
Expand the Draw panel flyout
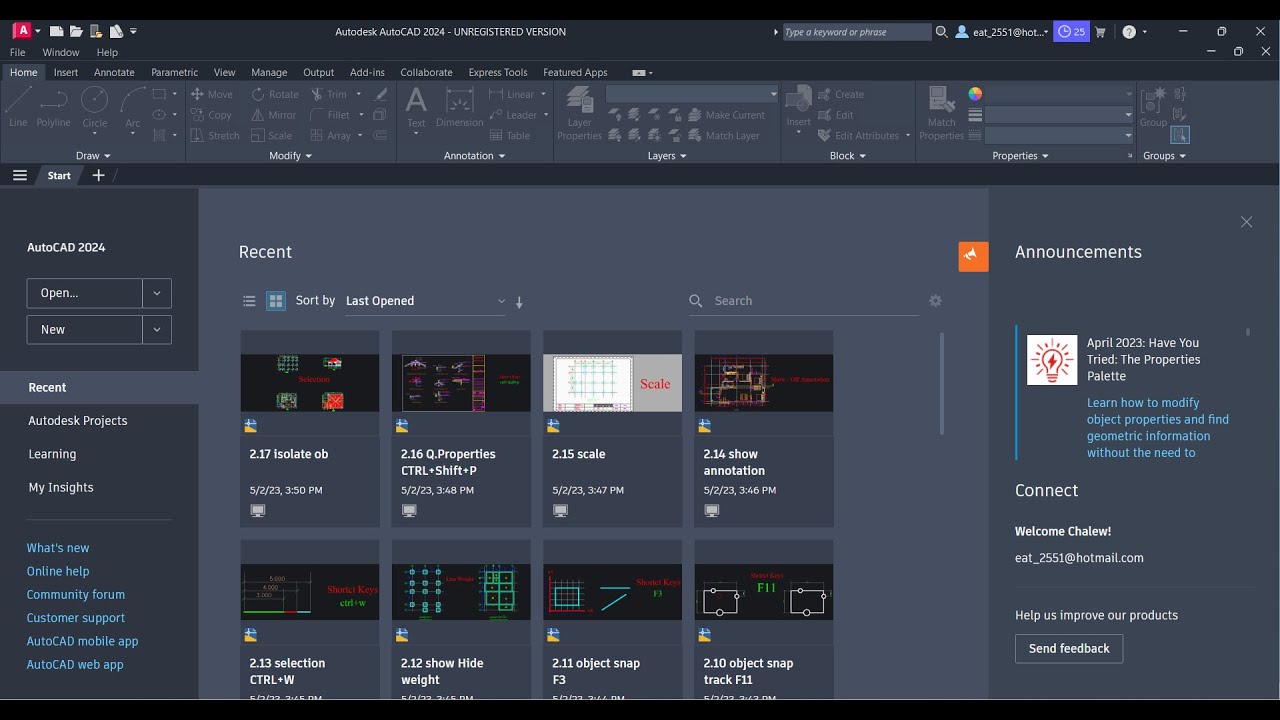point(93,156)
